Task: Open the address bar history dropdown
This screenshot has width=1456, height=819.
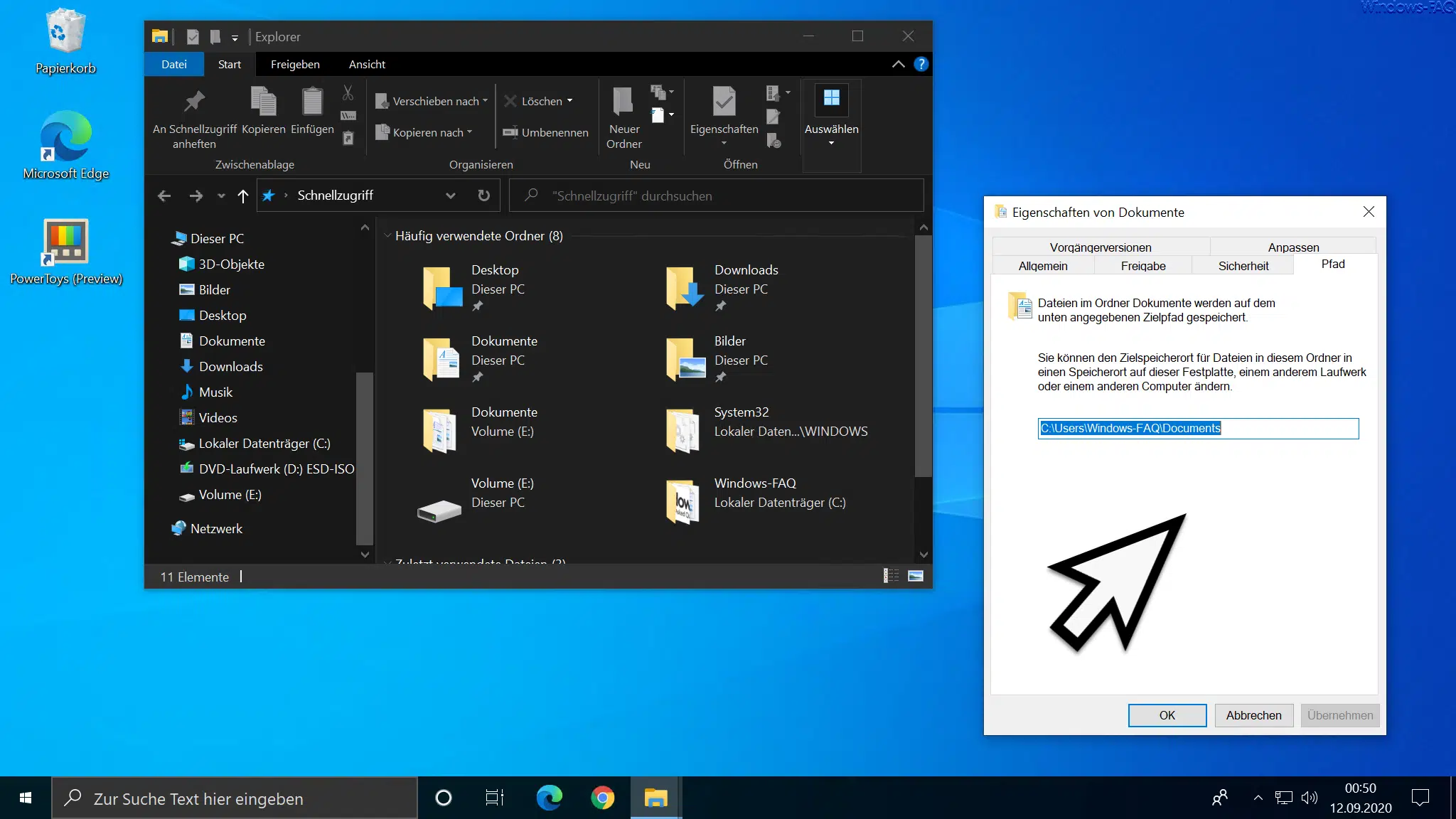Action: click(x=450, y=196)
